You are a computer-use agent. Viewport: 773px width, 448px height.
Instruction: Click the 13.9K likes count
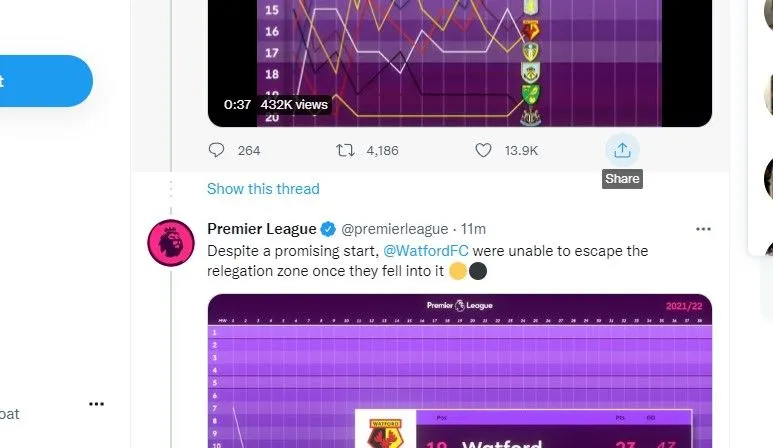tap(520, 150)
